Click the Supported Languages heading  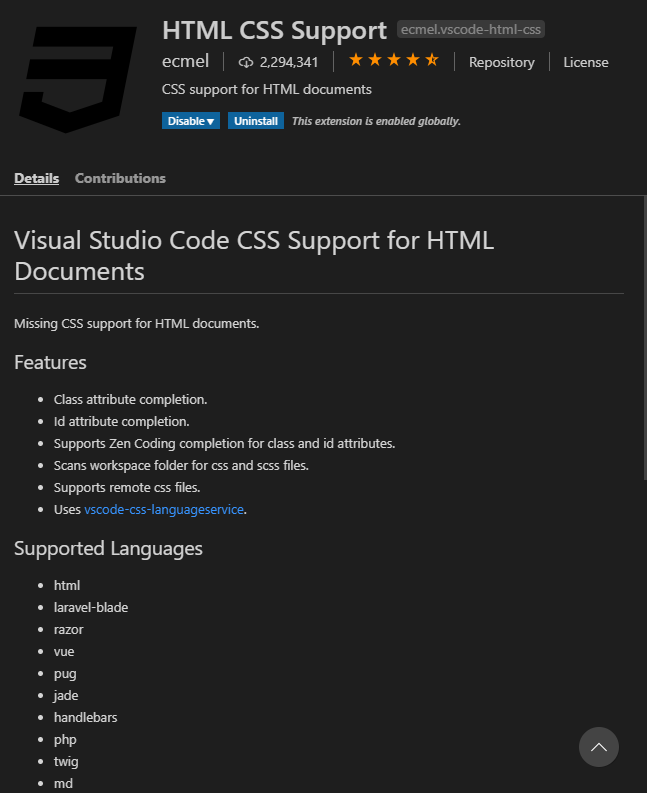(108, 549)
